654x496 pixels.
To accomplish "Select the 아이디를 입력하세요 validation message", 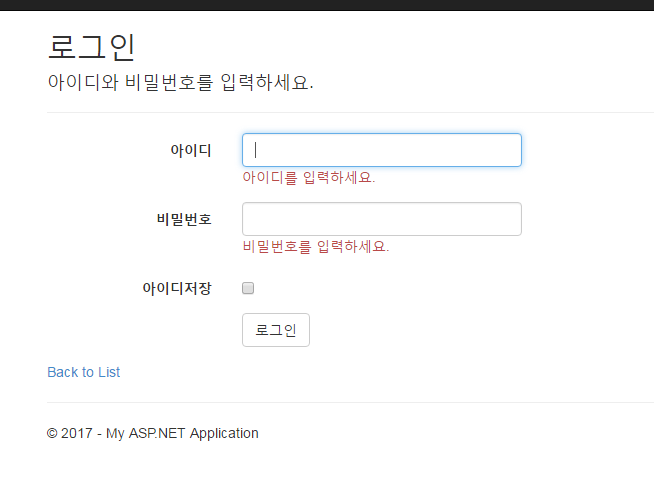I will [309, 177].
